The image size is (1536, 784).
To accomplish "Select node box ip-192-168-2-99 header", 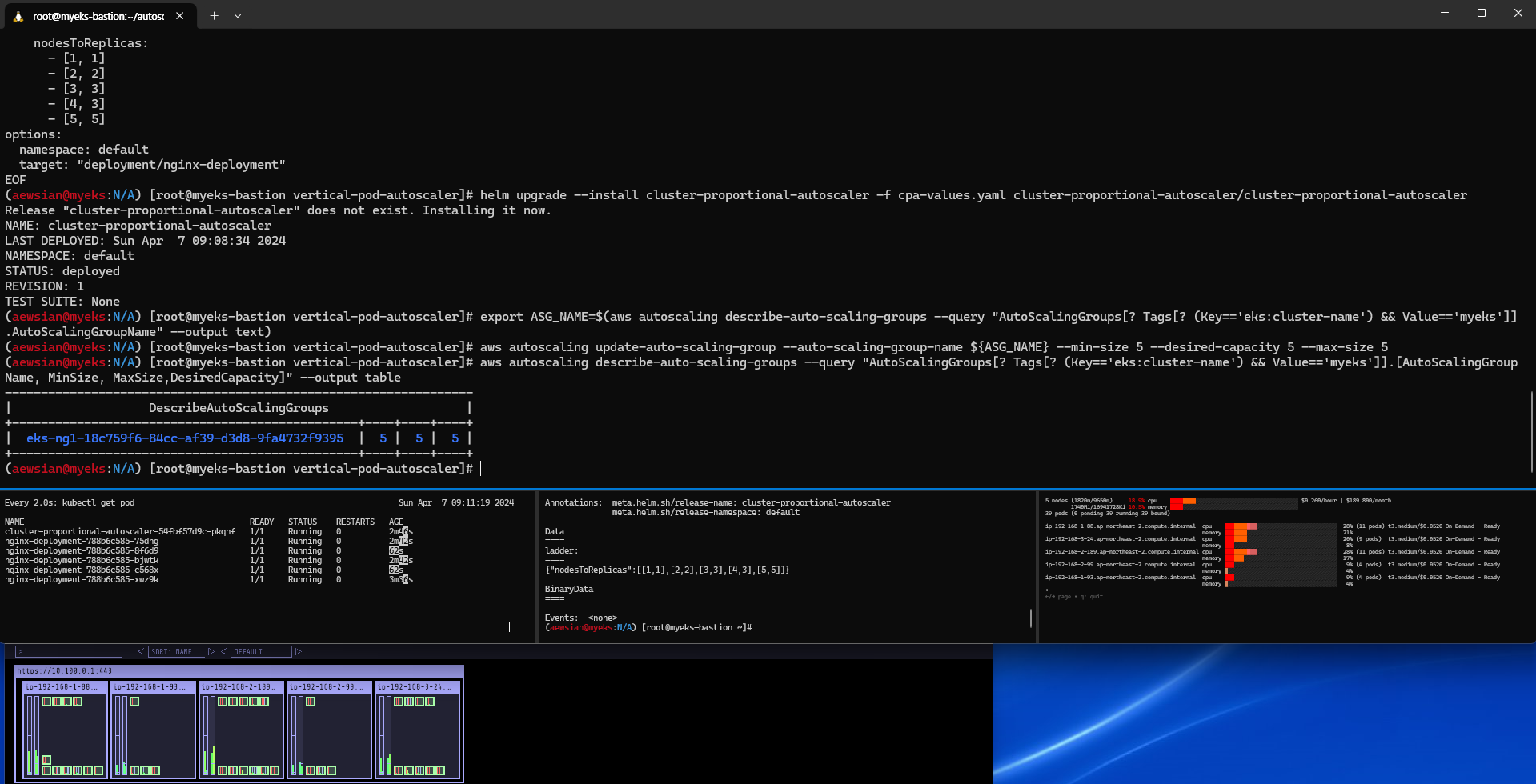I will point(327,686).
